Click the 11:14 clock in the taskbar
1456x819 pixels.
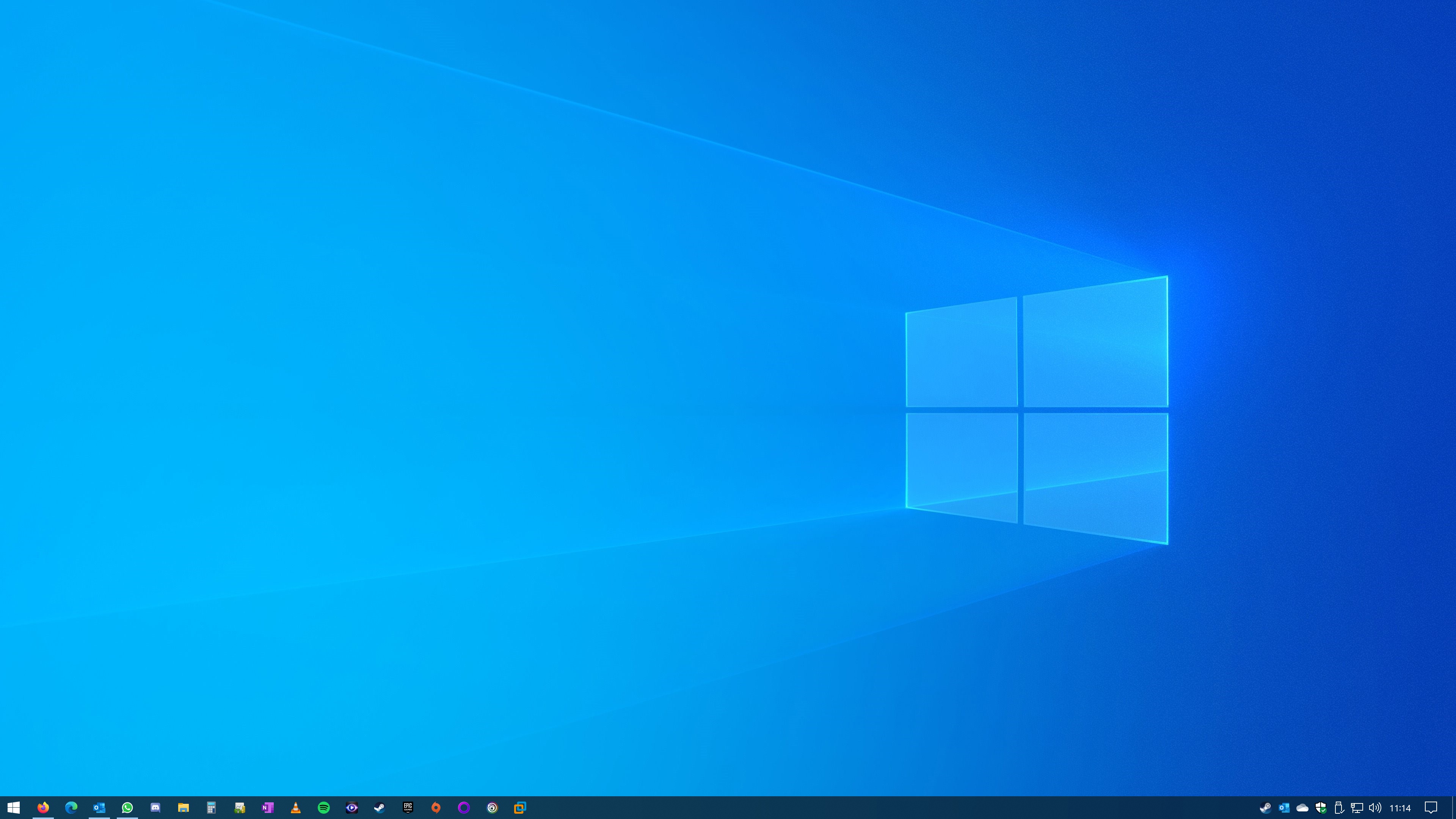pos(1400,808)
